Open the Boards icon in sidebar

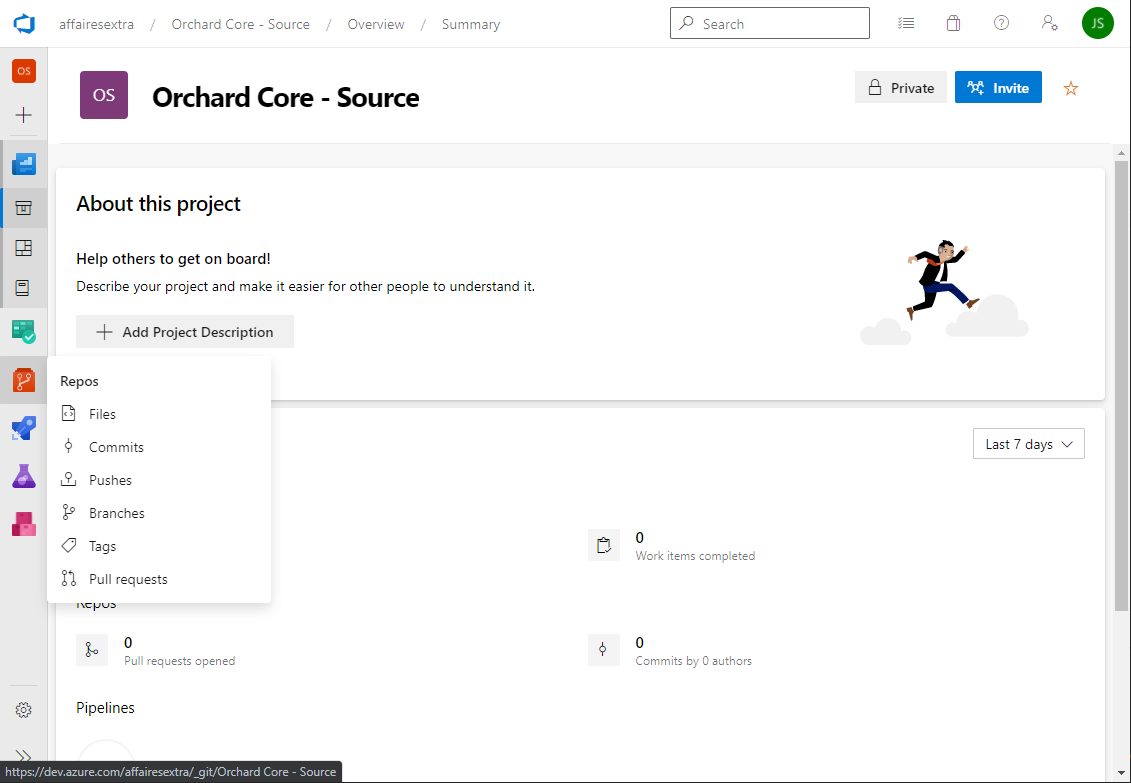[24, 332]
